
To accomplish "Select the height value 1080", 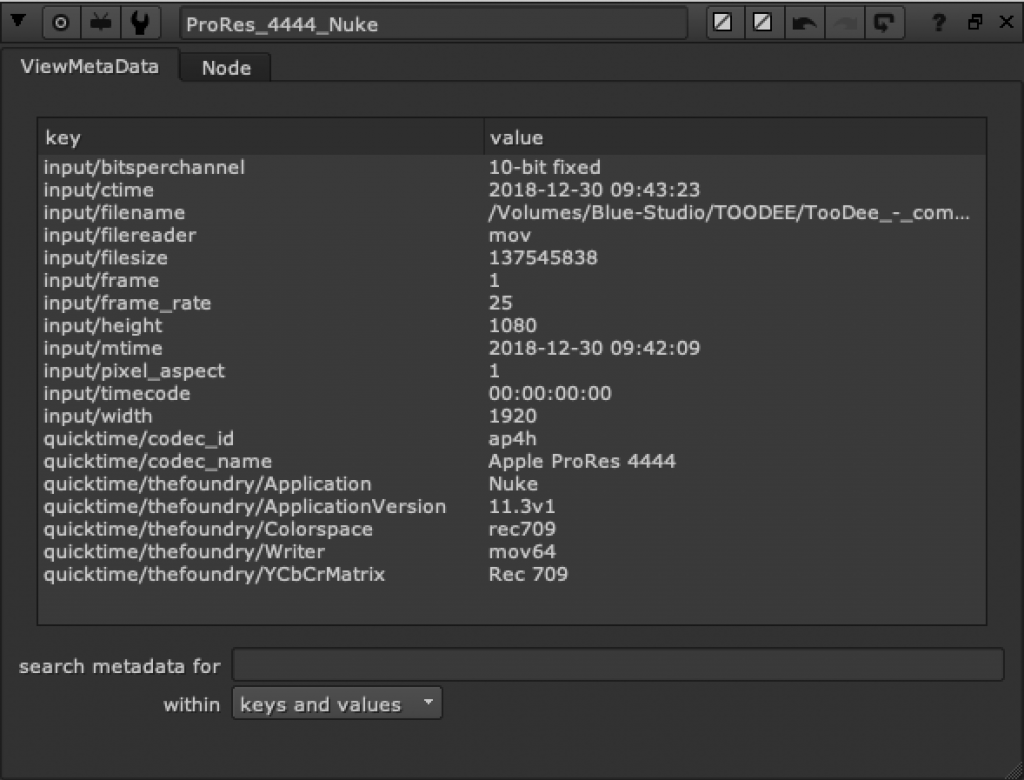I will 513,325.
